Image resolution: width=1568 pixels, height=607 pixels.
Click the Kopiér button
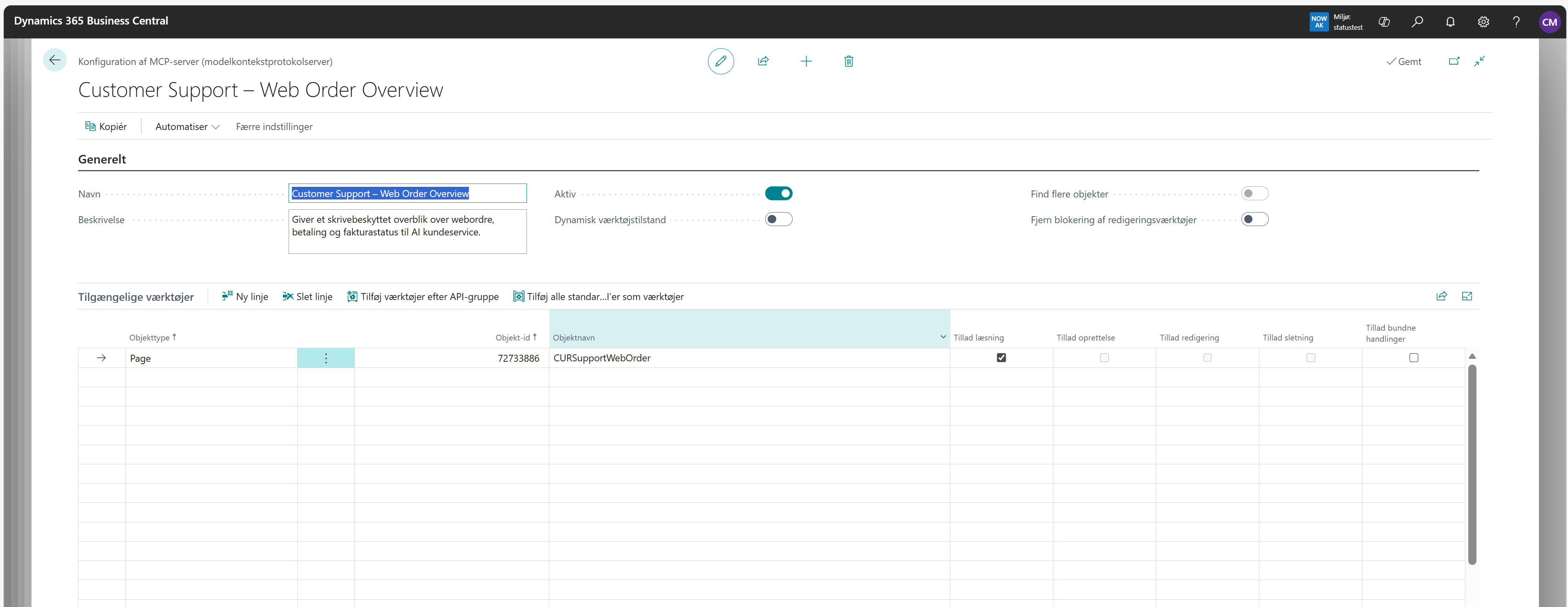(106, 127)
